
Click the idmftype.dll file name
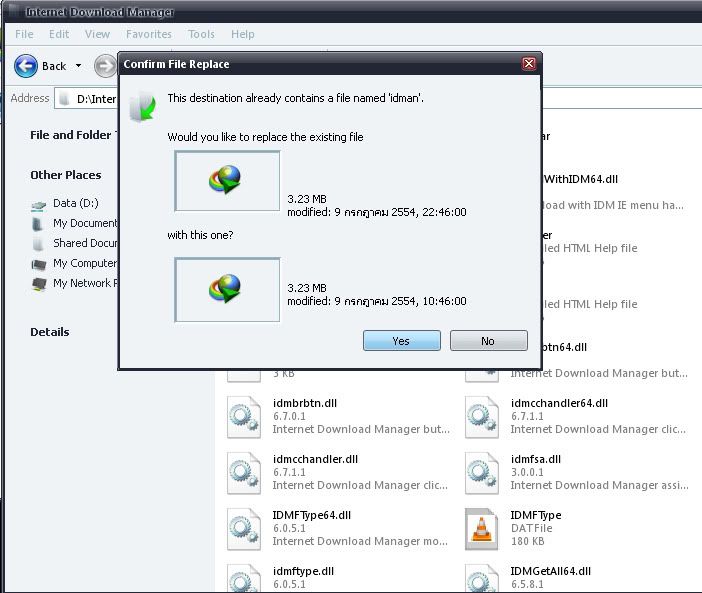[303, 571]
